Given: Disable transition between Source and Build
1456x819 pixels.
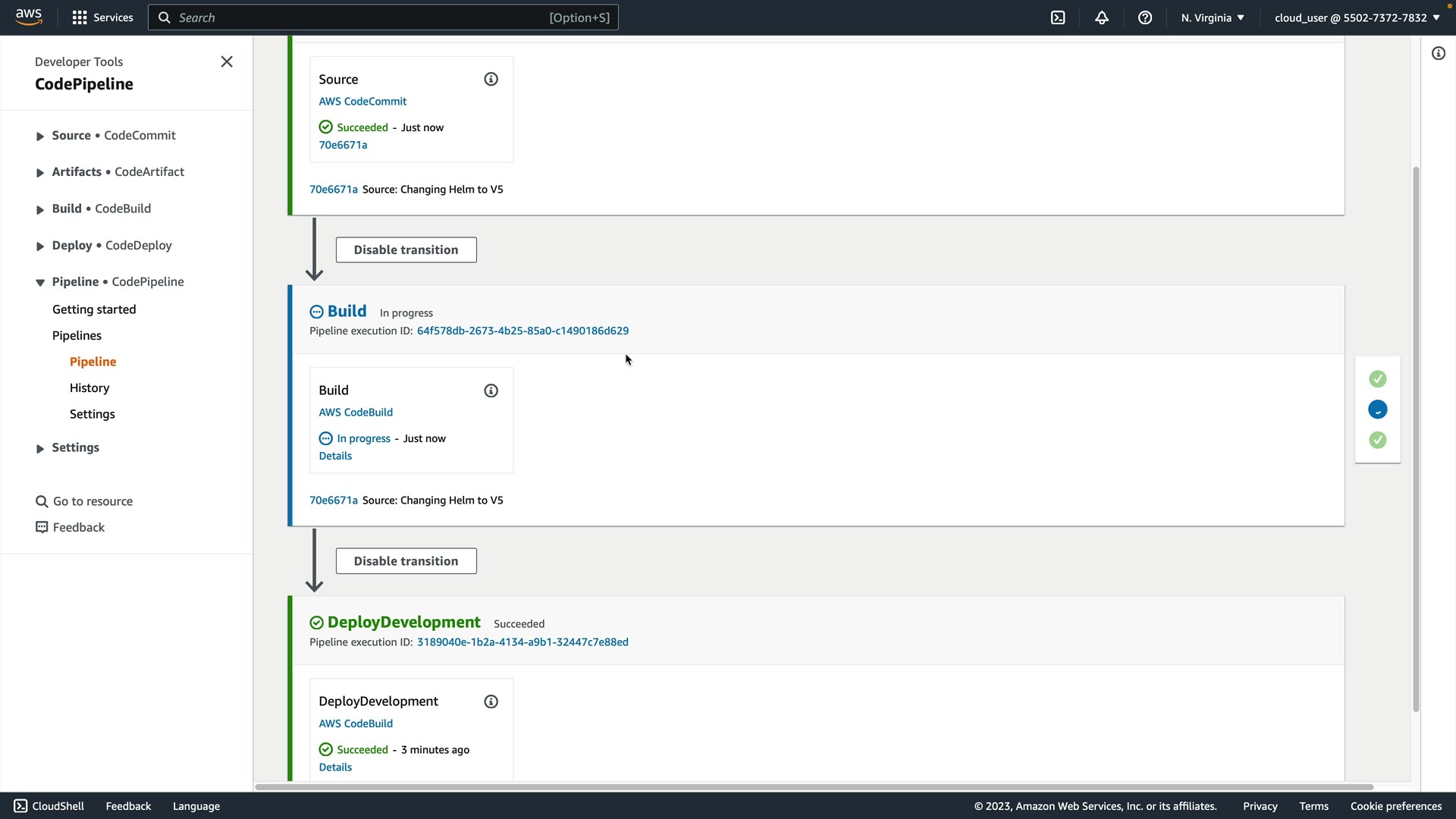Looking at the screenshot, I should click(406, 249).
